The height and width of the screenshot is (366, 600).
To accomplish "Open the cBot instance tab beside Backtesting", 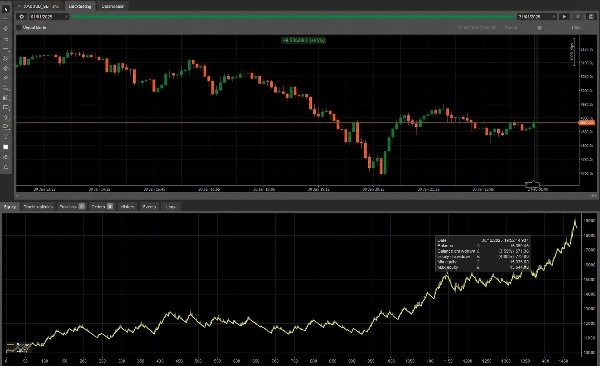I will [x=39, y=6].
